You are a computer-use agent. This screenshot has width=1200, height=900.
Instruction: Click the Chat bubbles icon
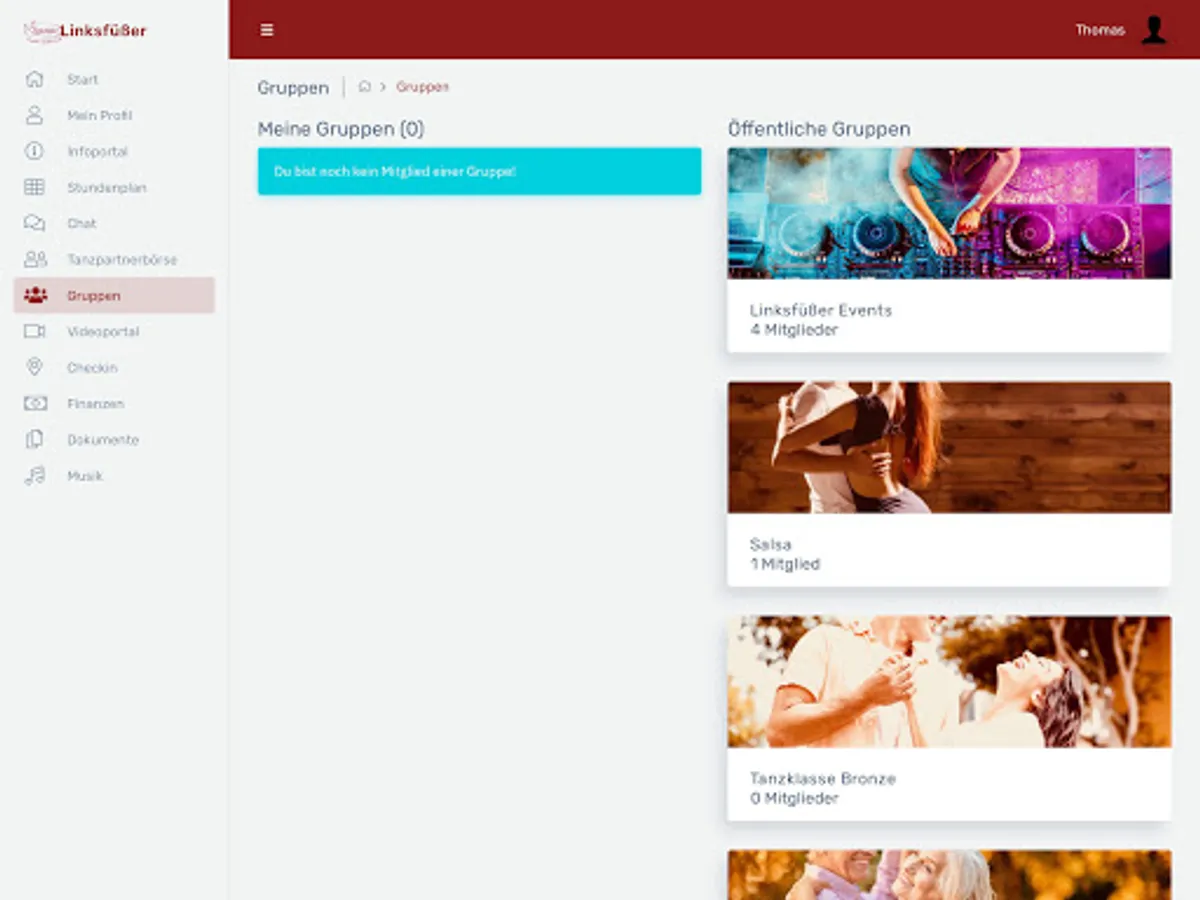pyautogui.click(x=34, y=223)
